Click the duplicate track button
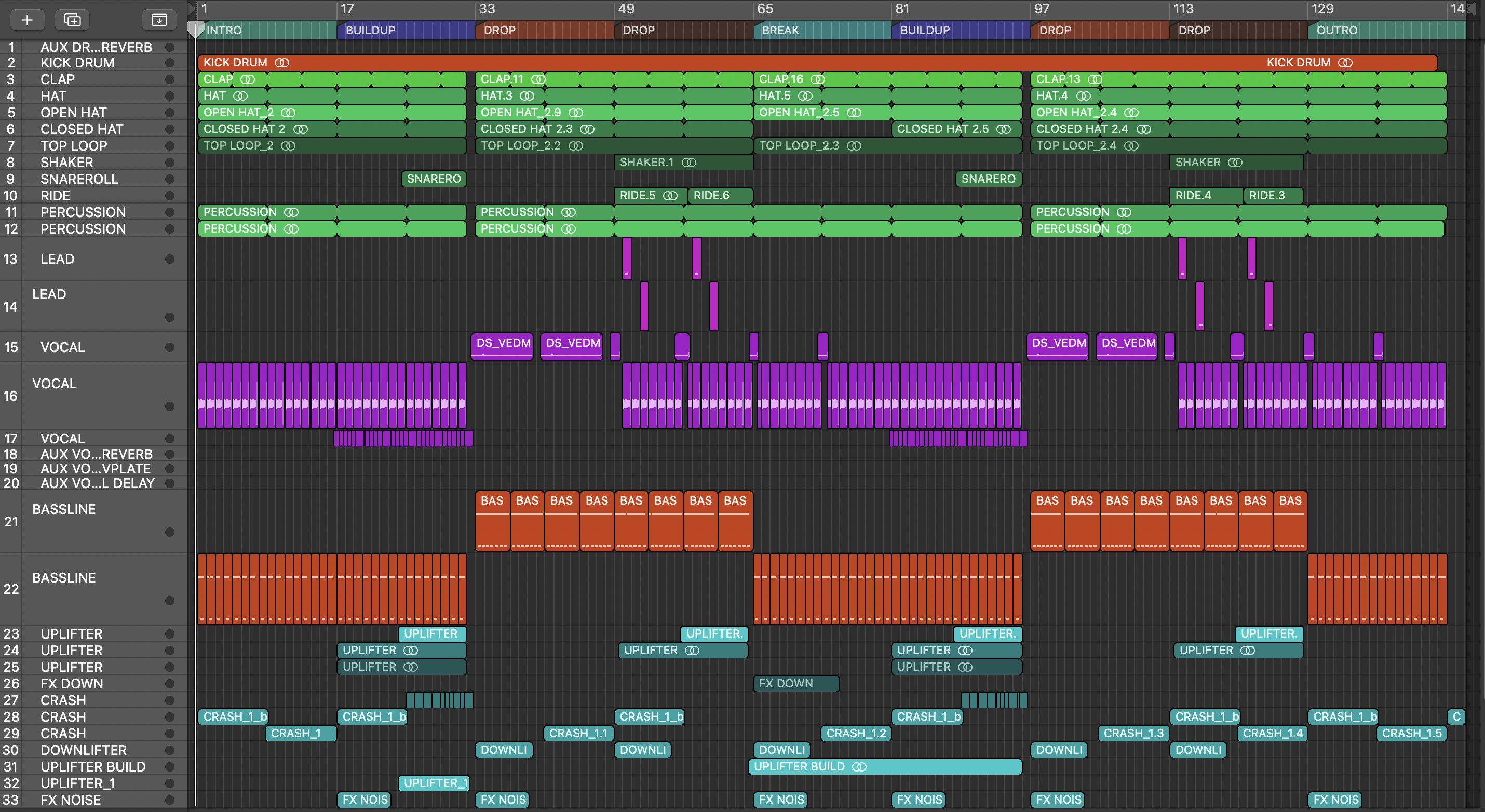The width and height of the screenshot is (1485, 812). (72, 20)
